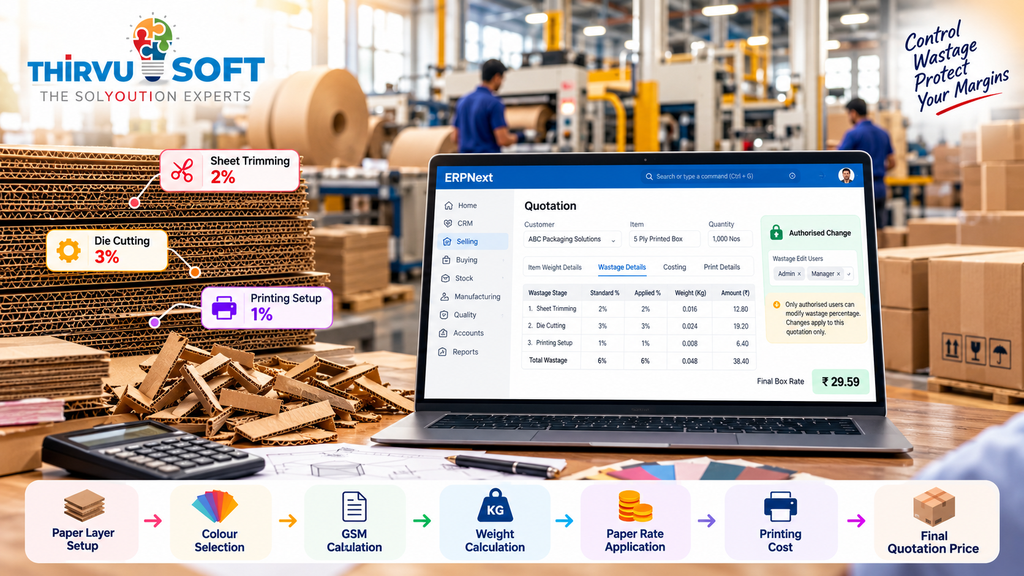Click the Item field 5 Ply Printed Box
Screen dimensions: 1024x576
664,239
